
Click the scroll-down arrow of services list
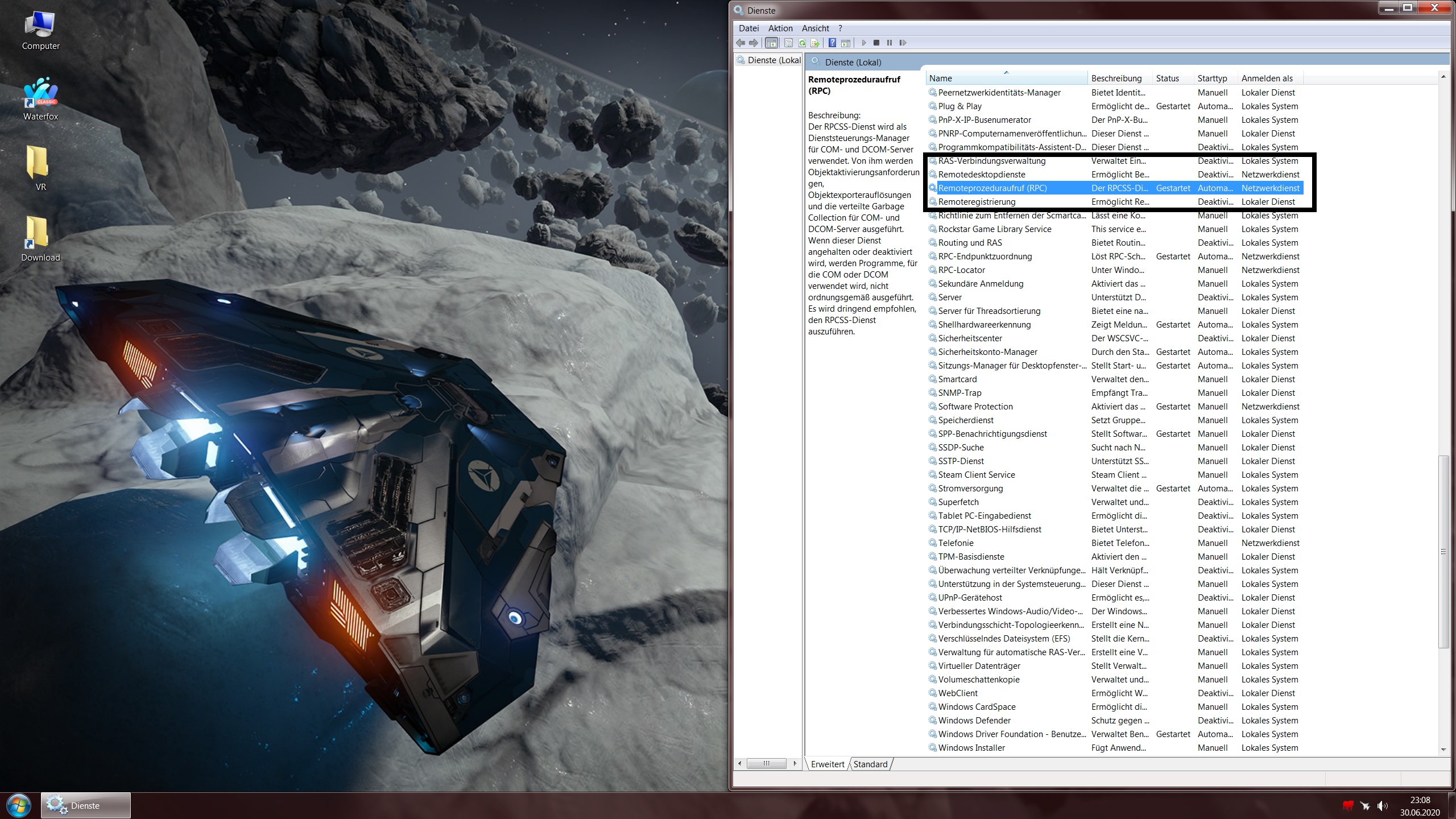(x=1443, y=750)
